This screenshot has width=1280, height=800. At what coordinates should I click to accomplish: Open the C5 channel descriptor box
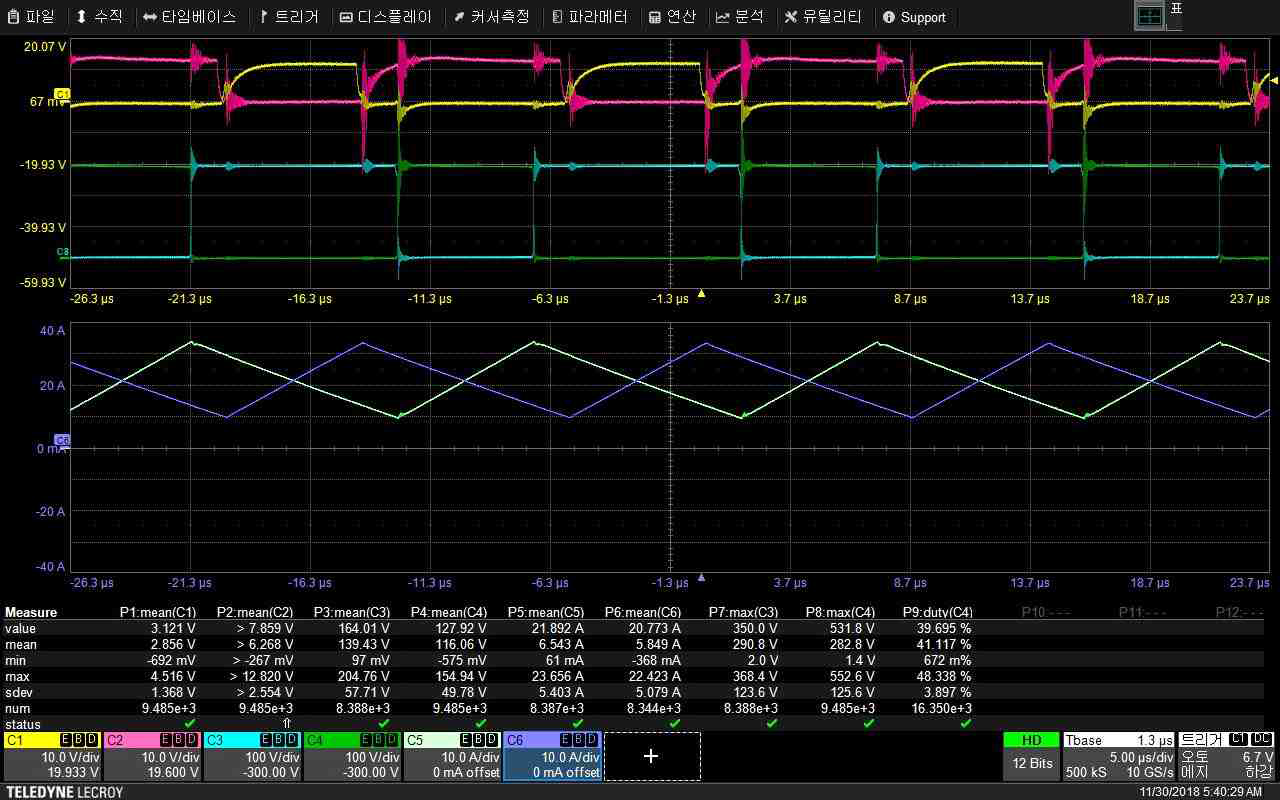452,756
